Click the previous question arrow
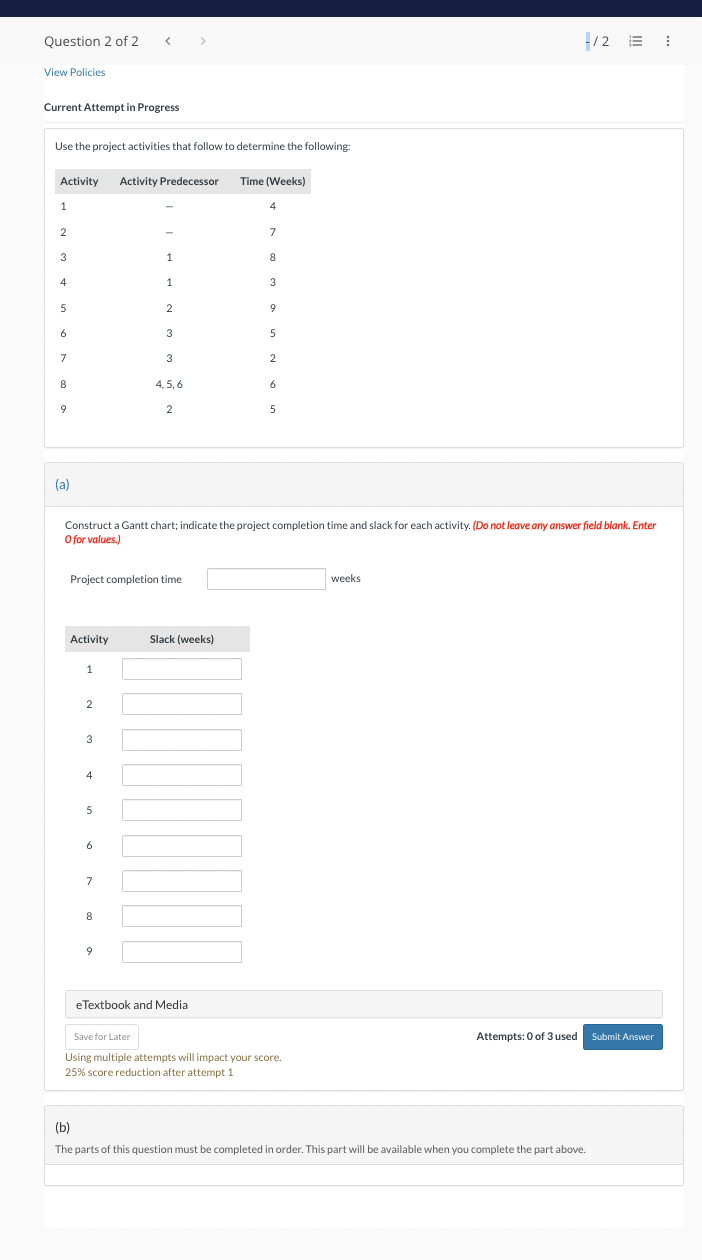The width and height of the screenshot is (702, 1260). 167,41
